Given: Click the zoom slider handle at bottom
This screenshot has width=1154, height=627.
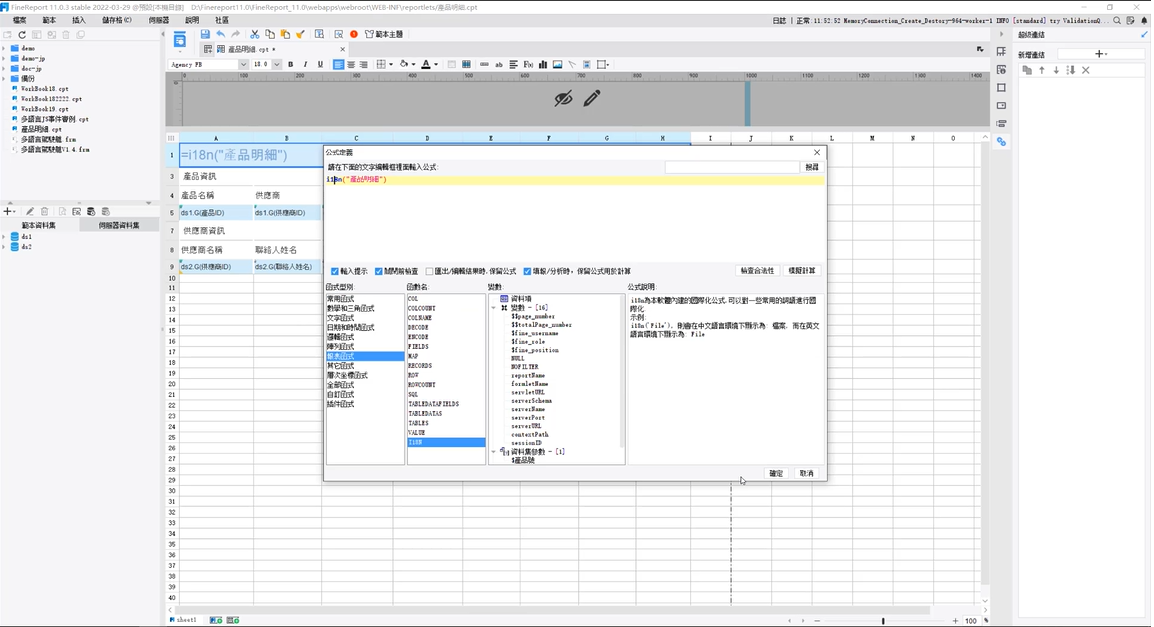Looking at the screenshot, I should point(883,621).
